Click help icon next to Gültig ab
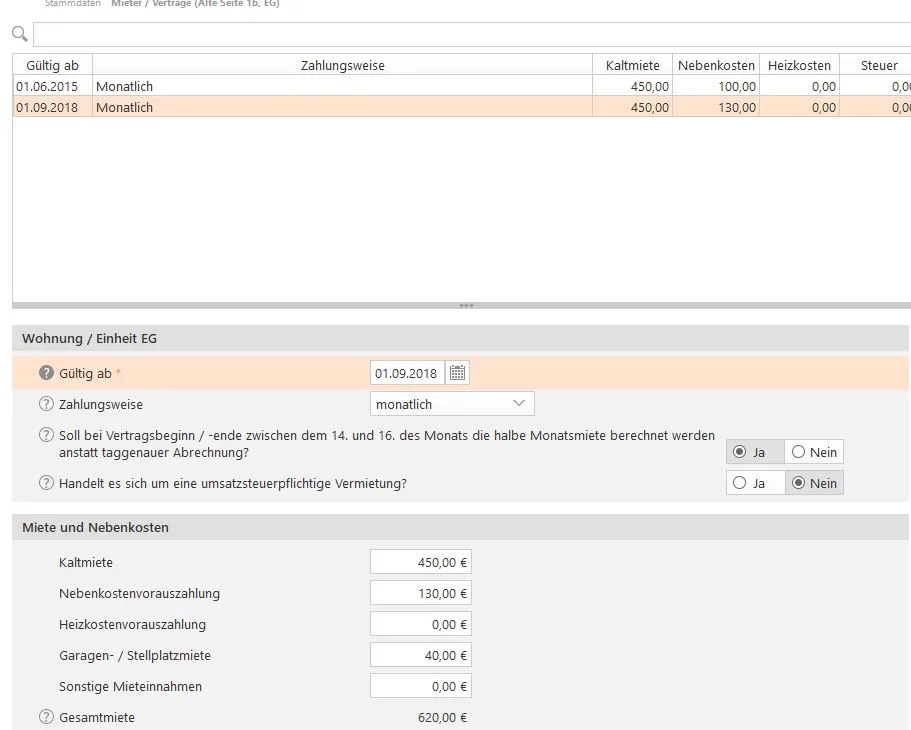The height and width of the screenshot is (730, 911). 46,373
